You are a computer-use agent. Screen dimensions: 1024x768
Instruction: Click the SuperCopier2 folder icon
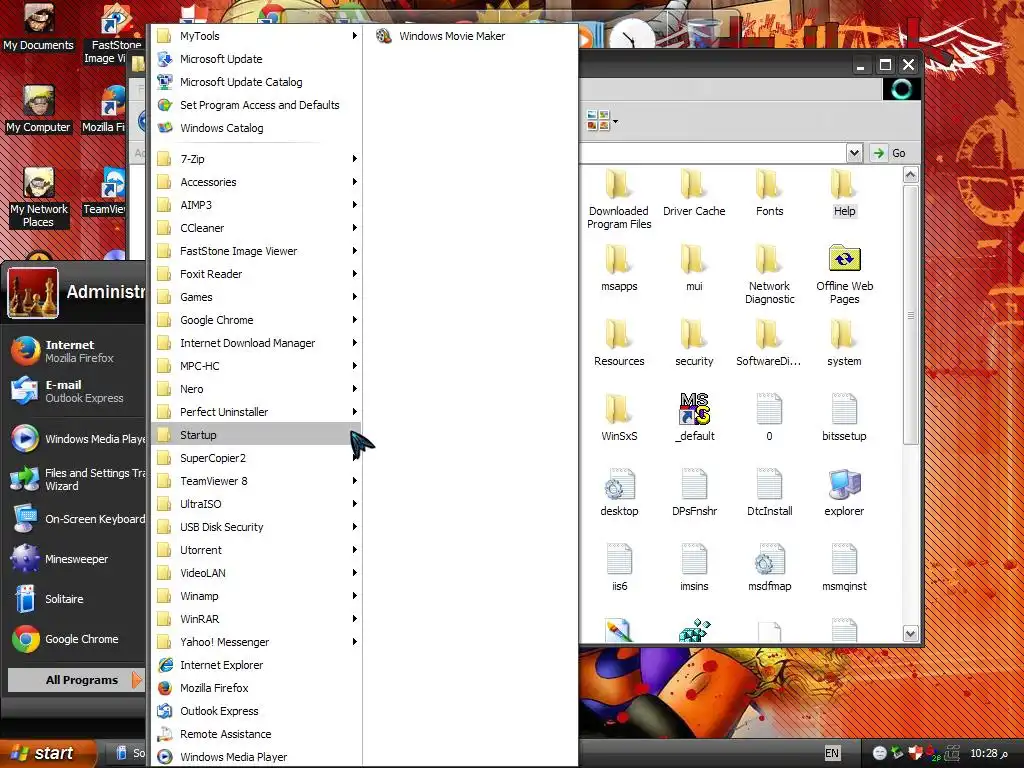coord(165,458)
